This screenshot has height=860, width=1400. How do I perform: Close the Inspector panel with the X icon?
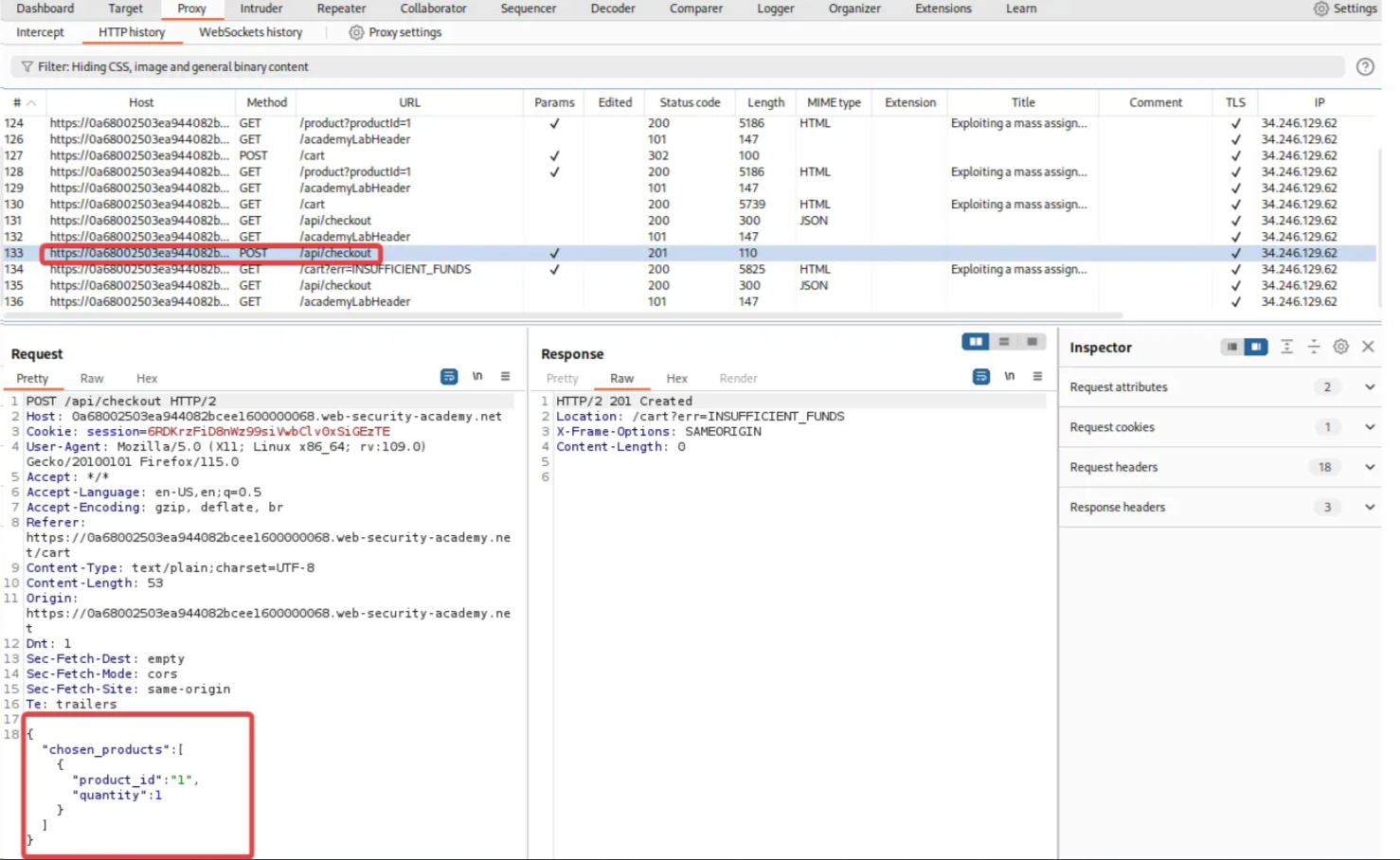[1368, 347]
